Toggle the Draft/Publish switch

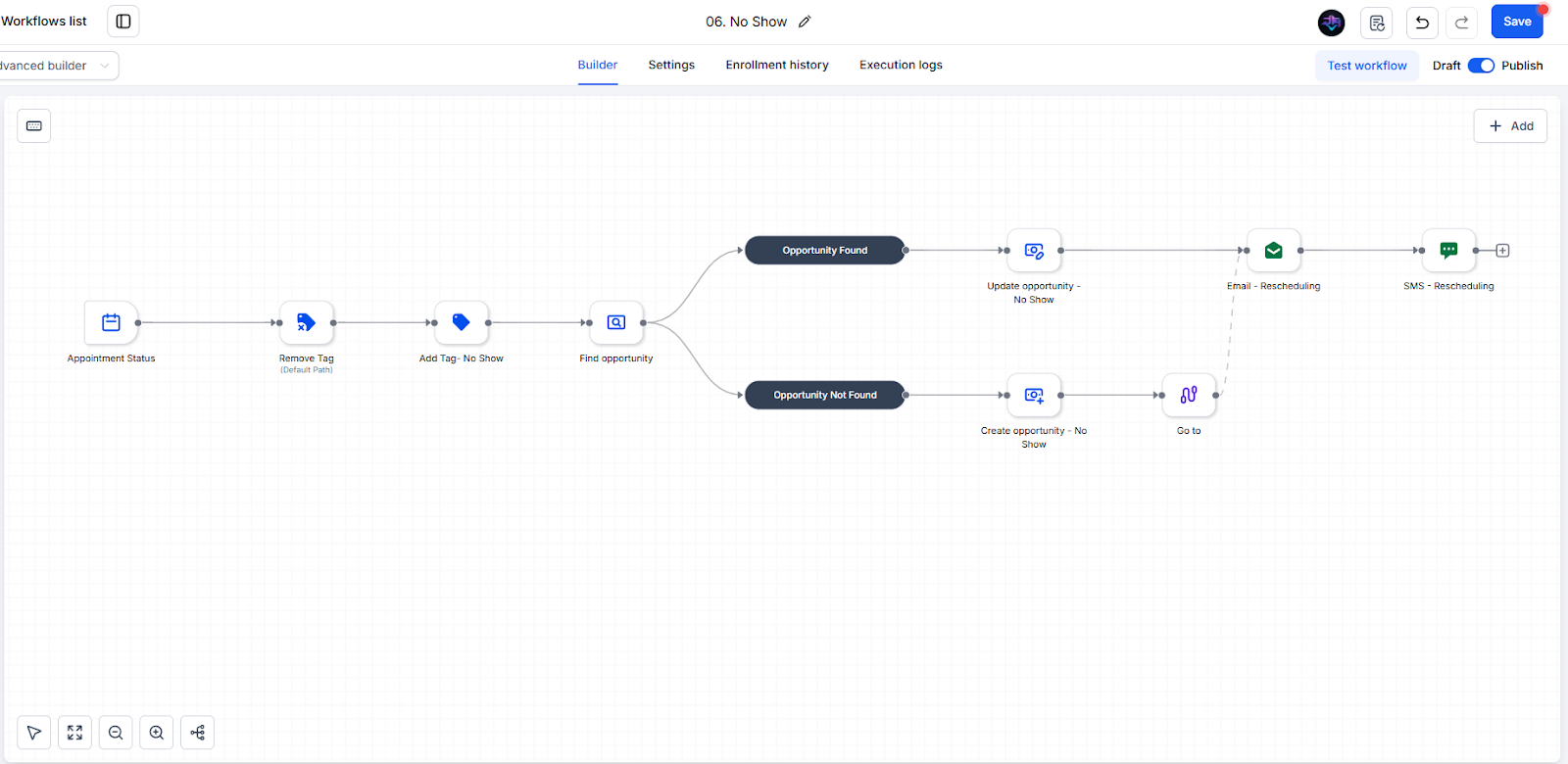point(1481,66)
